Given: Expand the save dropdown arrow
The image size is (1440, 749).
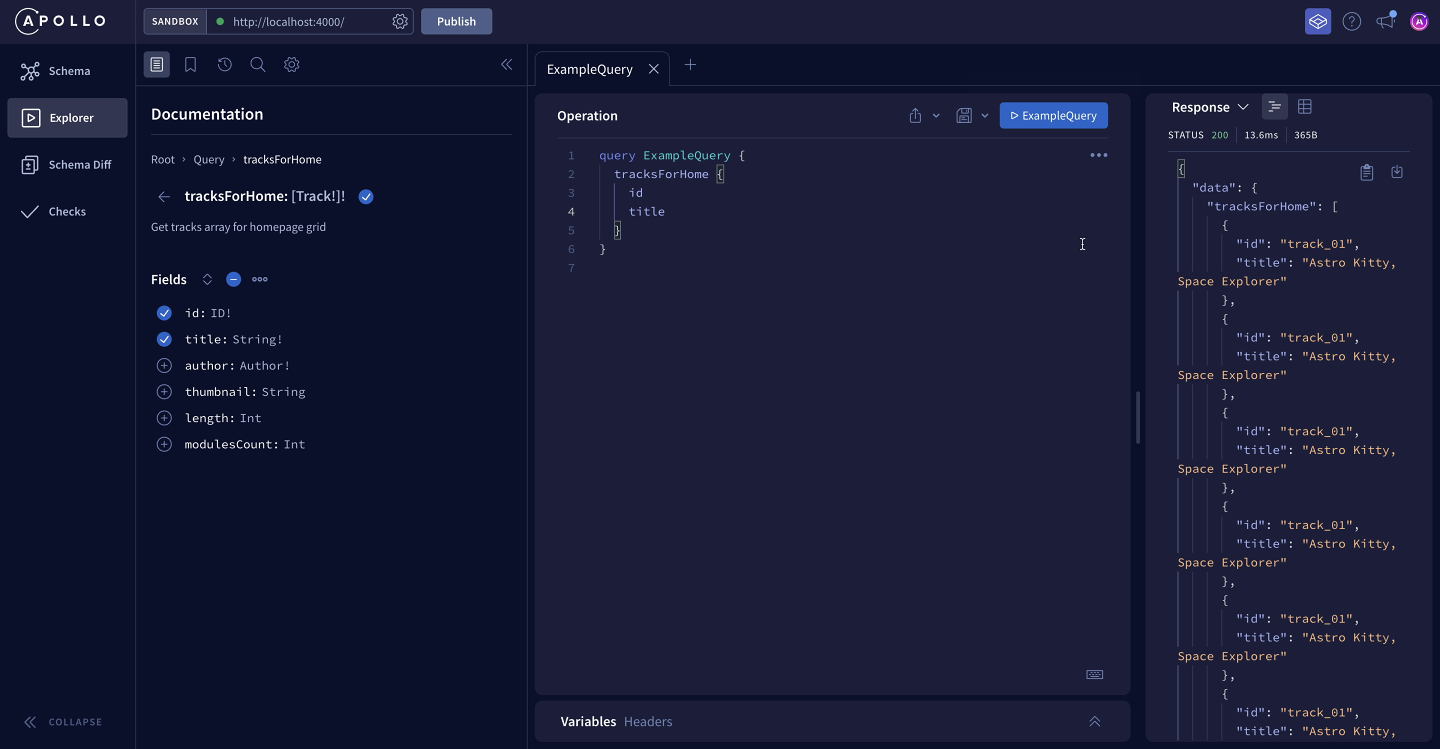Looking at the screenshot, I should coord(985,116).
